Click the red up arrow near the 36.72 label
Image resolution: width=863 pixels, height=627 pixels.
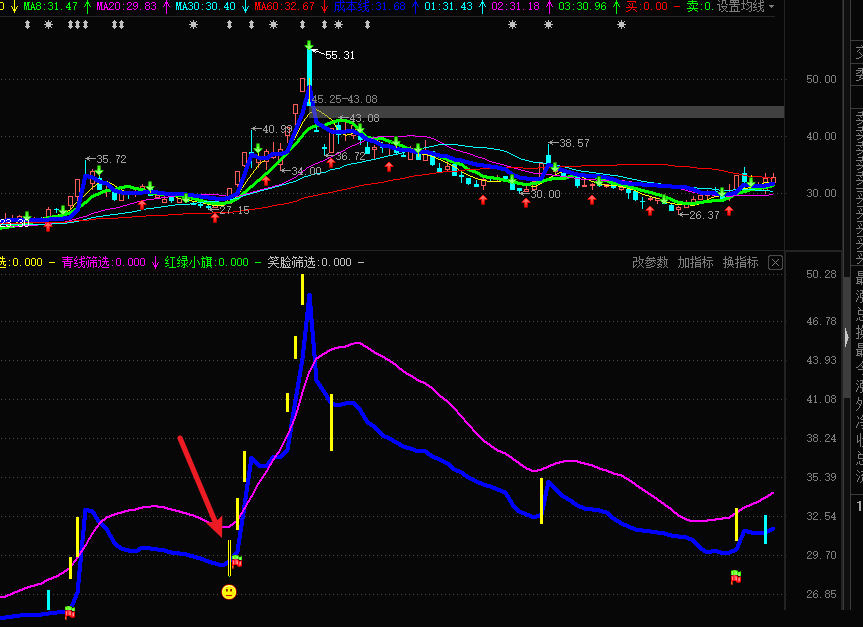[331, 162]
